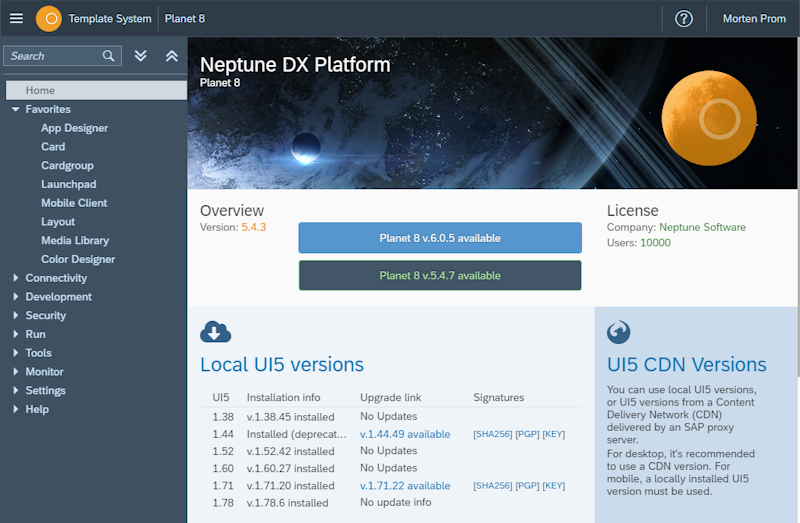Image resolution: width=800 pixels, height=523 pixels.
Task: Click the search magnifier icon
Action: click(x=109, y=56)
